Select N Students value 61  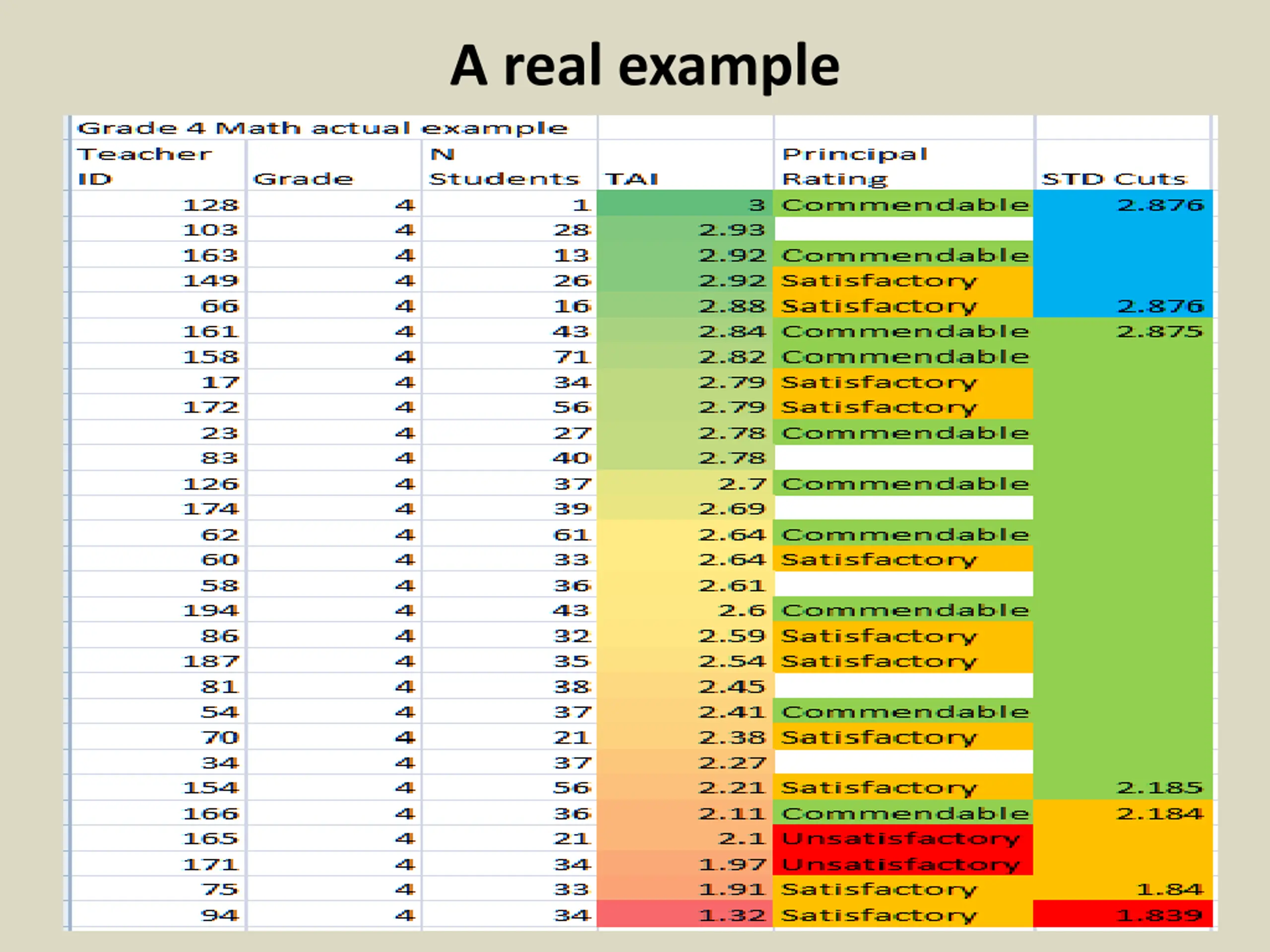pos(508,534)
